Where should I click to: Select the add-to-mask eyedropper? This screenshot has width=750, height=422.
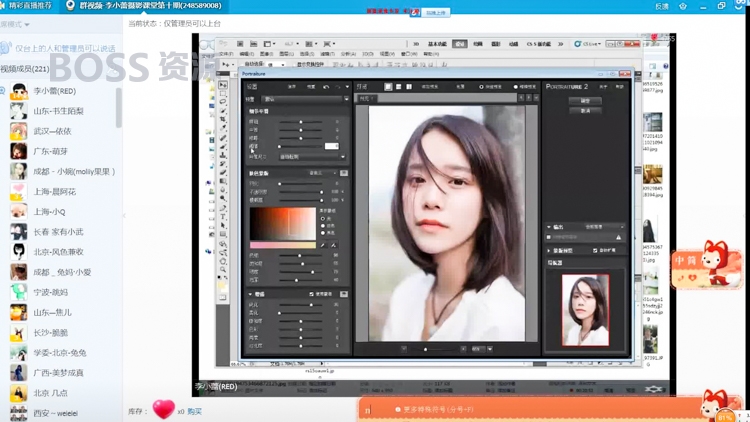(333, 245)
